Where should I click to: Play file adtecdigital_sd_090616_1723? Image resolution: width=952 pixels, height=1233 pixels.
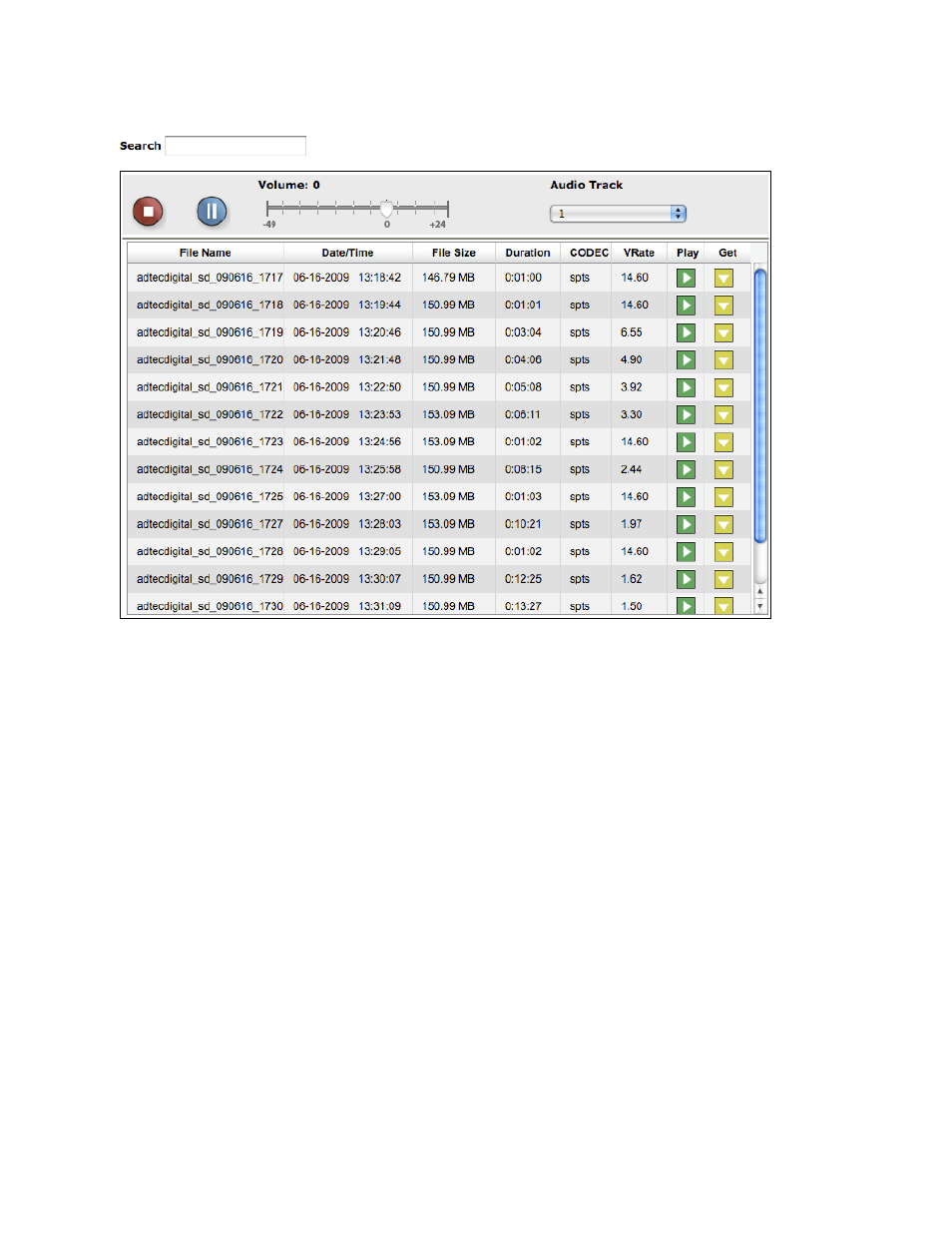687,442
